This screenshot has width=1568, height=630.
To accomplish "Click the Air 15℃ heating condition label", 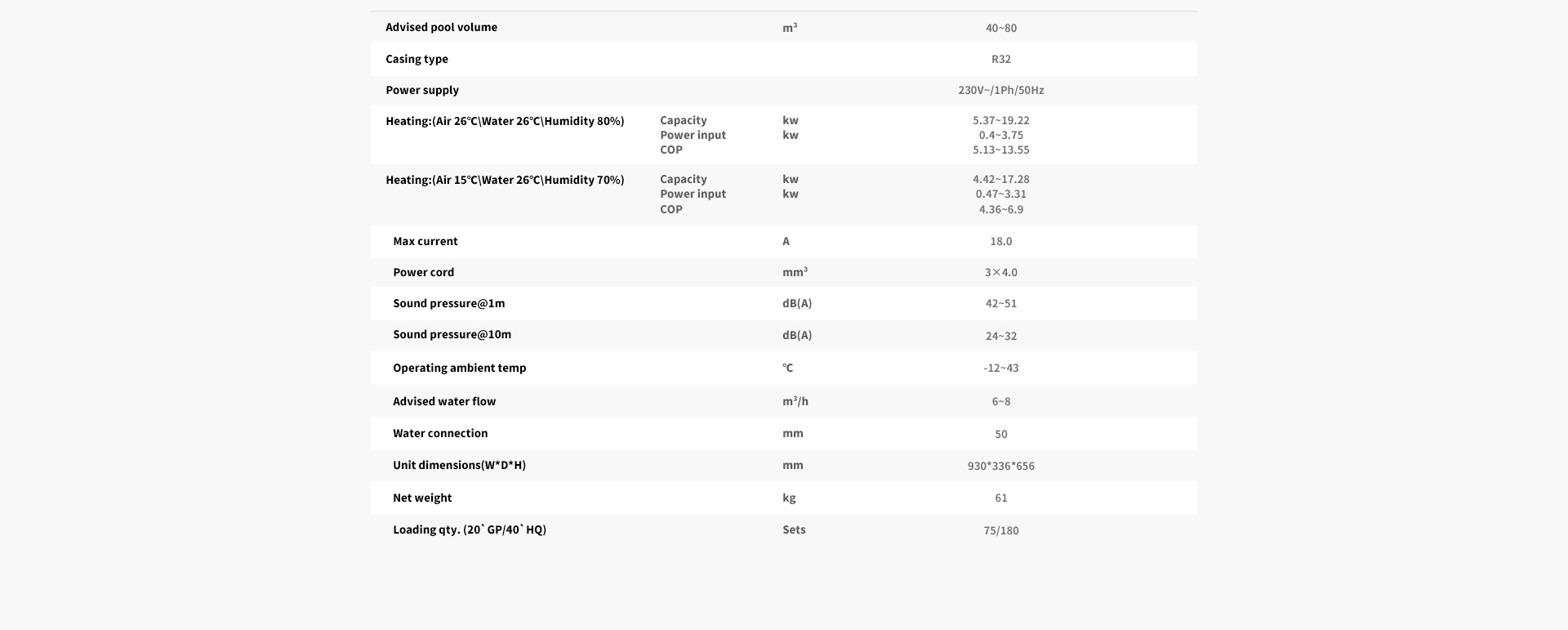I will coord(505,180).
